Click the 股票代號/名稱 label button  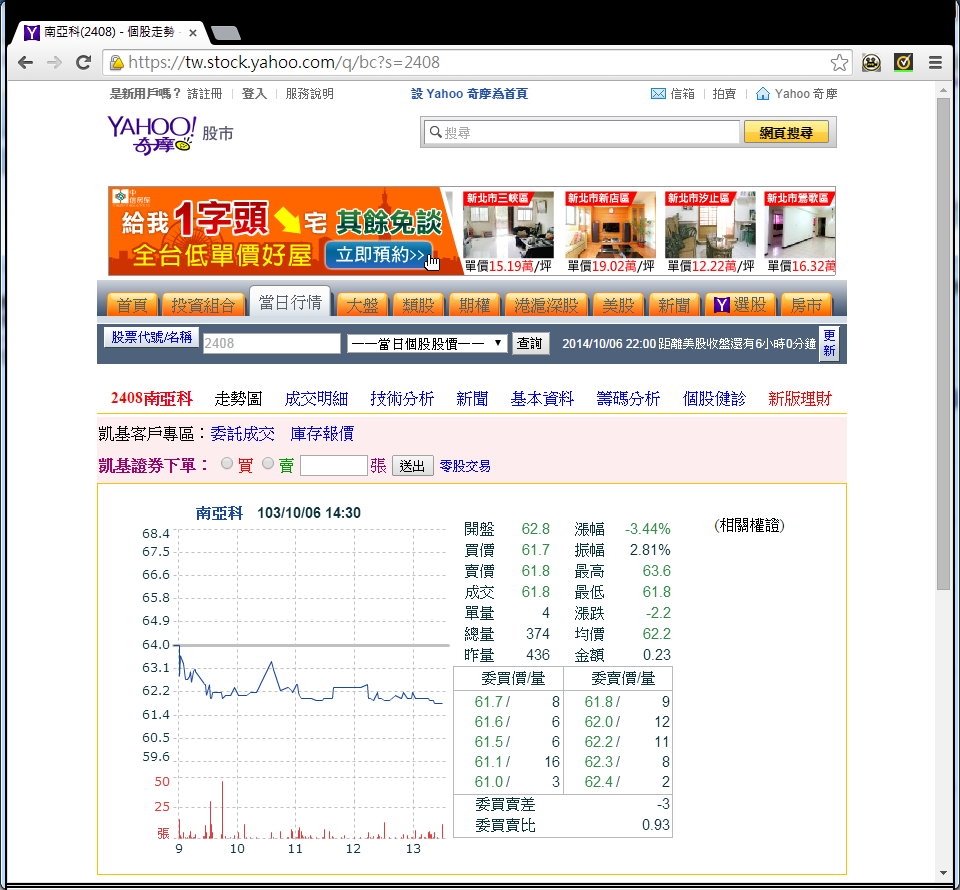[152, 337]
